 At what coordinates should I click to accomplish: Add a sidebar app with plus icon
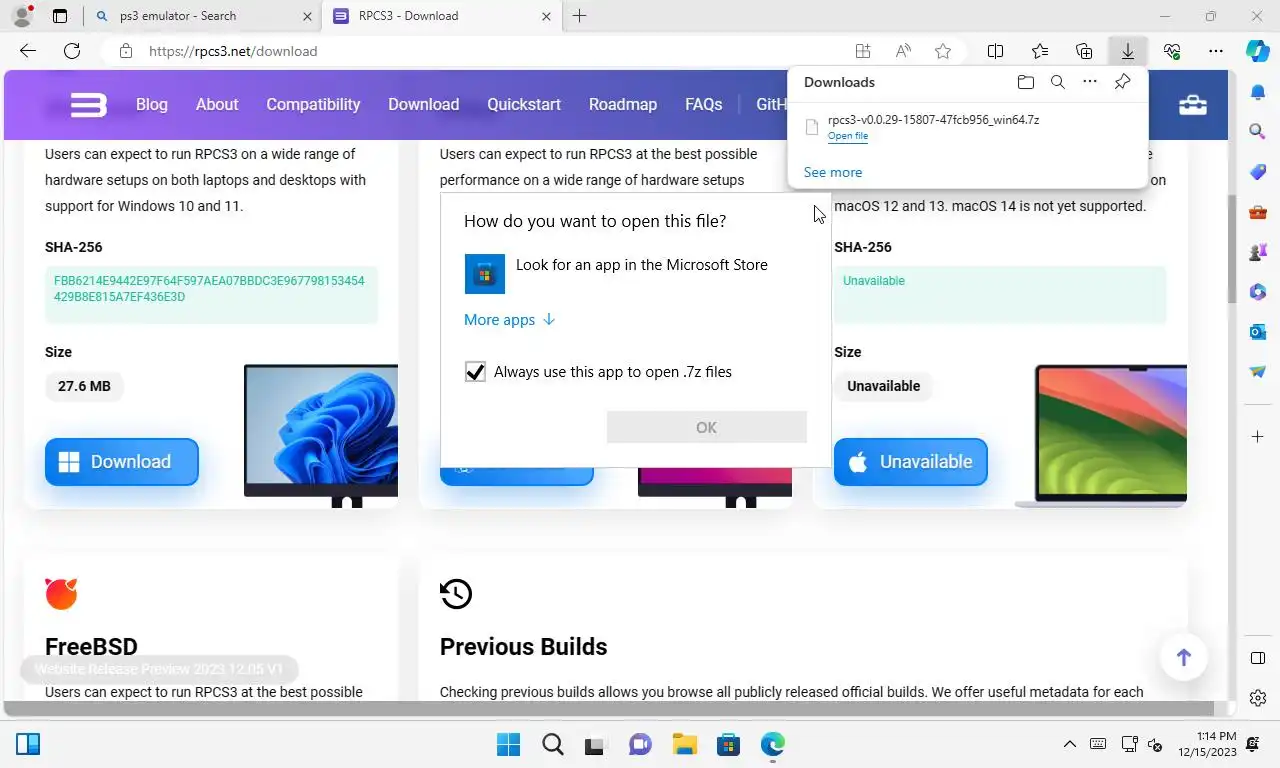click(1258, 436)
